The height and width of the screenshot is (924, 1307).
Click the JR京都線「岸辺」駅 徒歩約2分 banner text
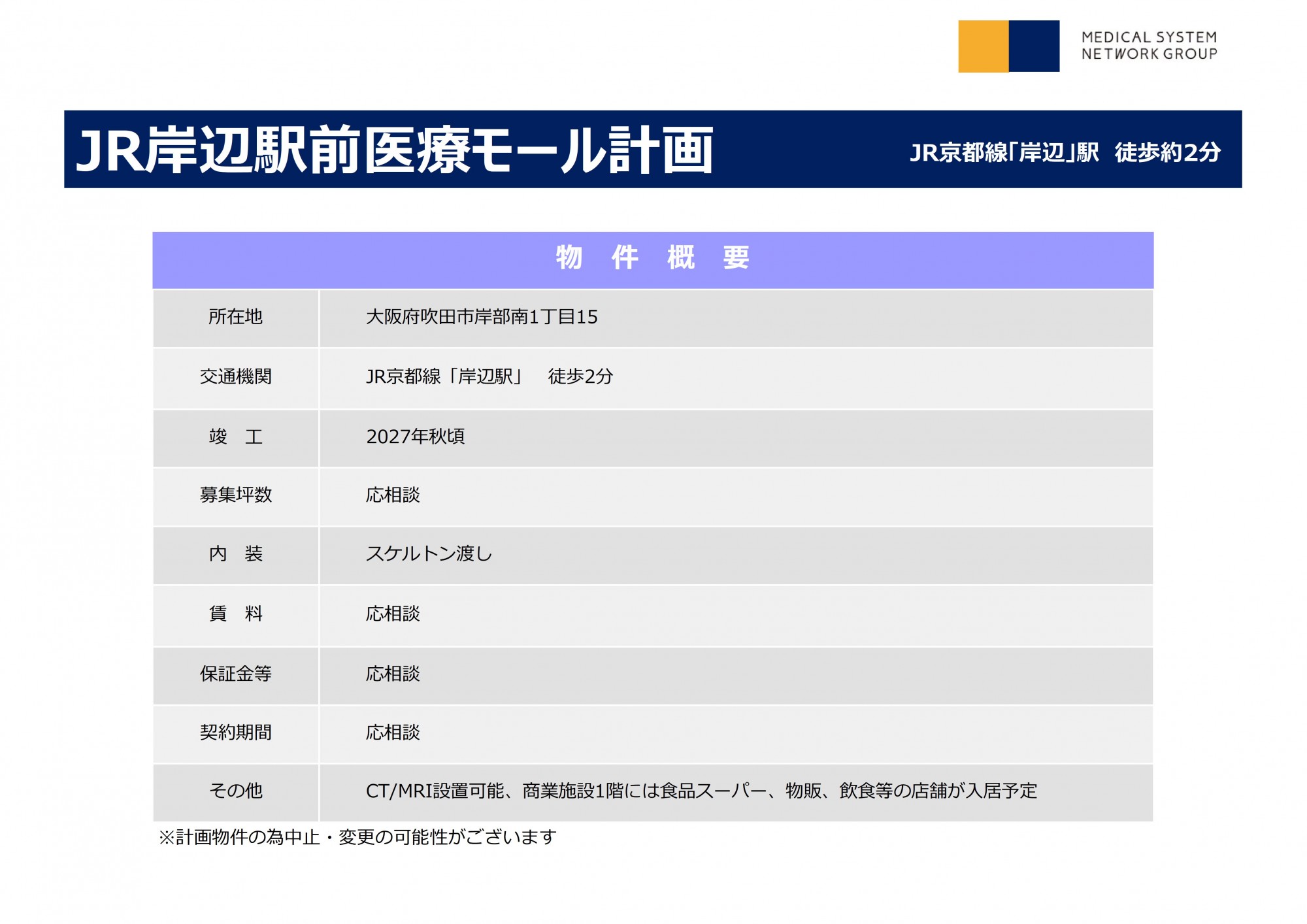(x=1065, y=152)
